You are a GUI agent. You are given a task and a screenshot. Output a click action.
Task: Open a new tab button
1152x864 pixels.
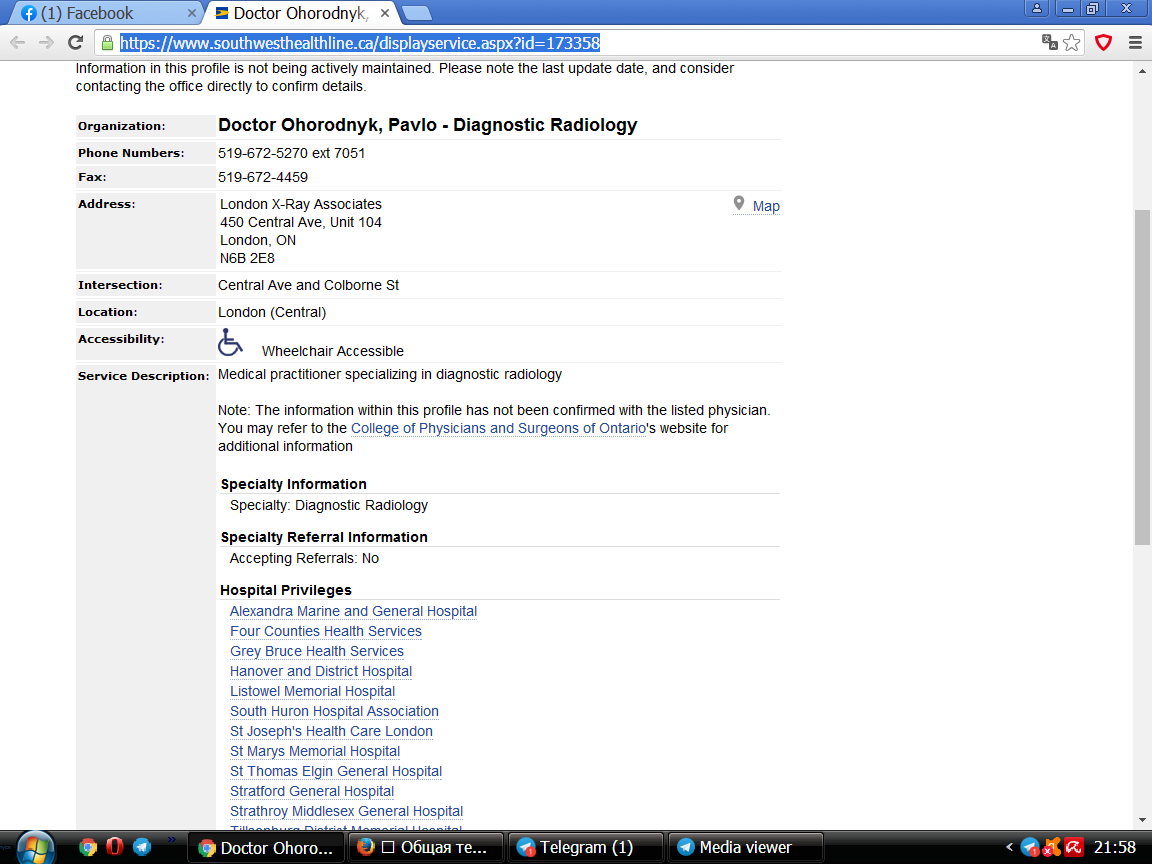417,13
